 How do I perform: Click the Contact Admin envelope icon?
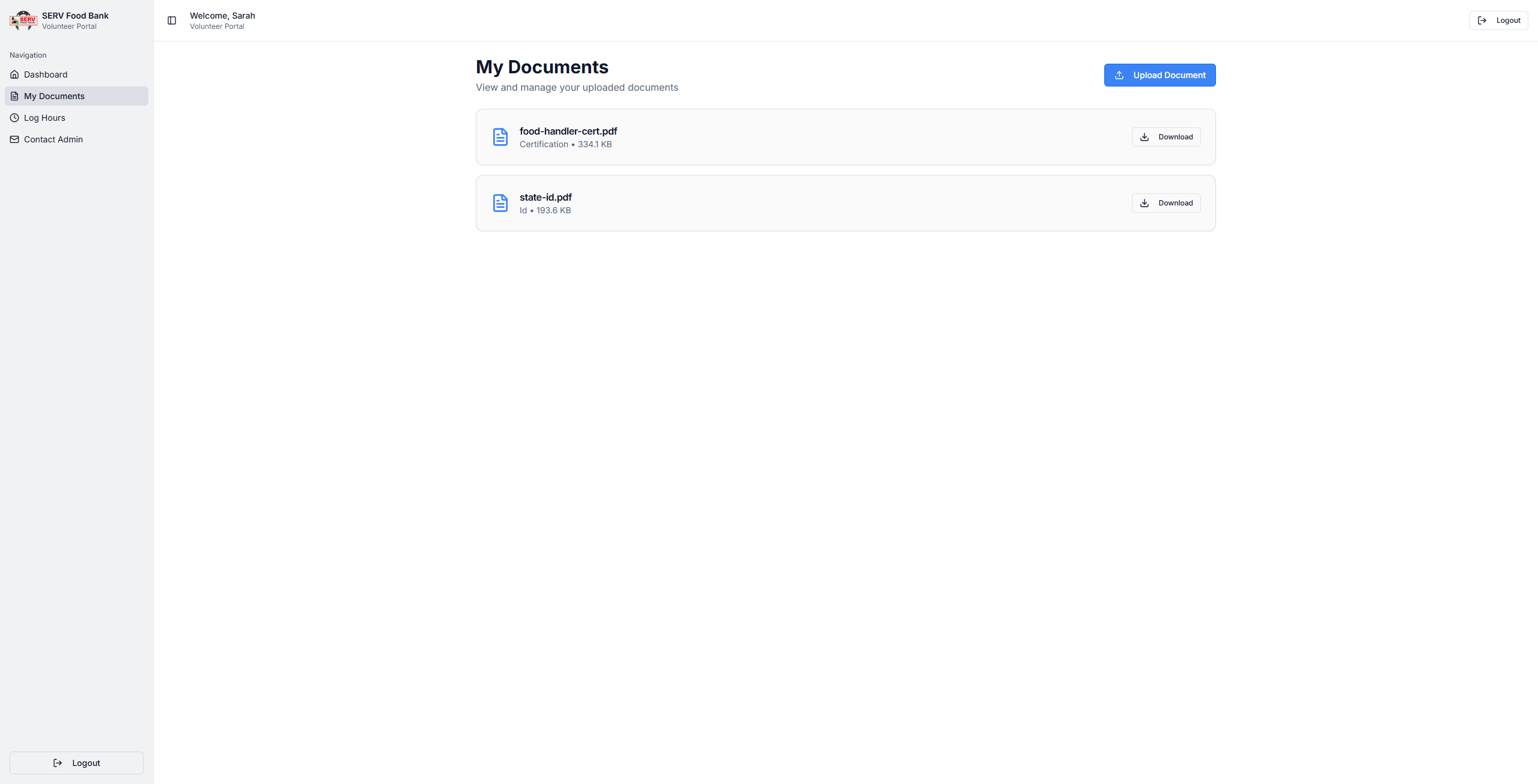pos(14,139)
